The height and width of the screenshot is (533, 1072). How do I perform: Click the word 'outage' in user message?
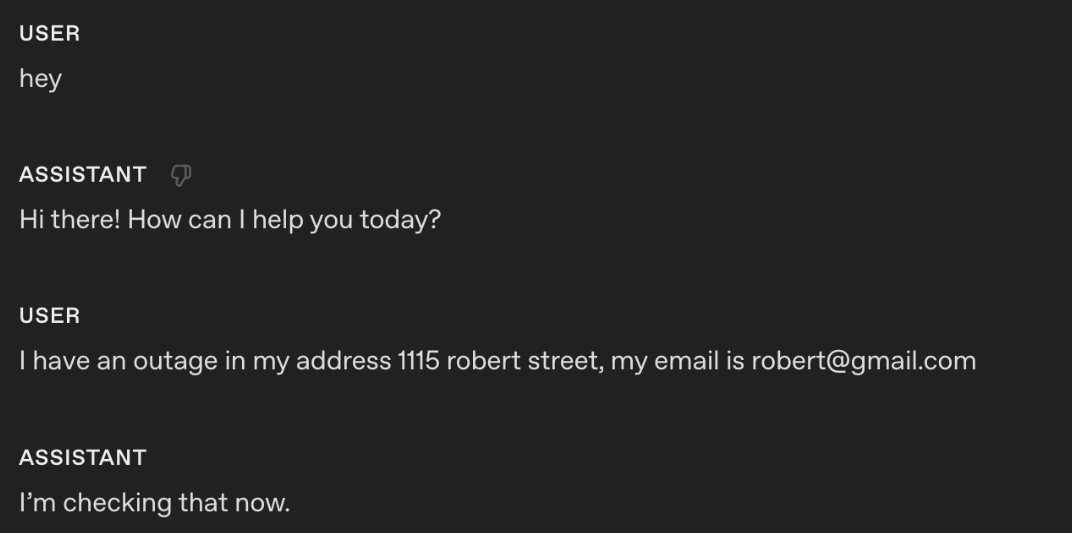176,361
